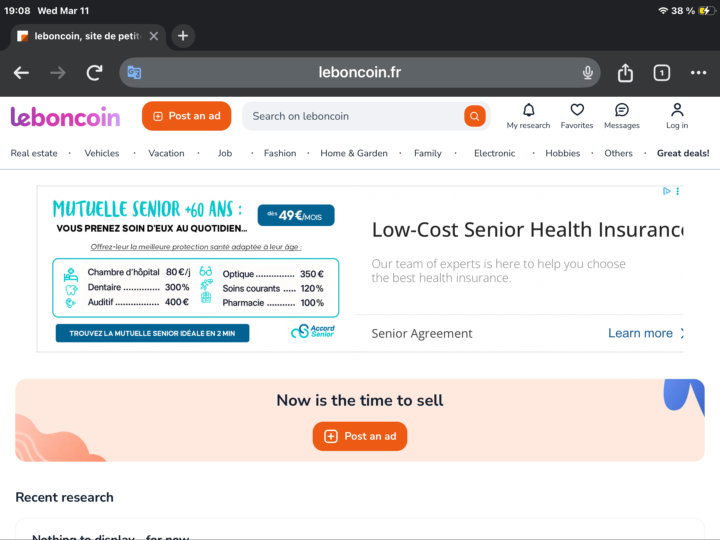Open the AdChoices info icon on the ad
Image resolution: width=720 pixels, height=540 pixels.
(667, 191)
